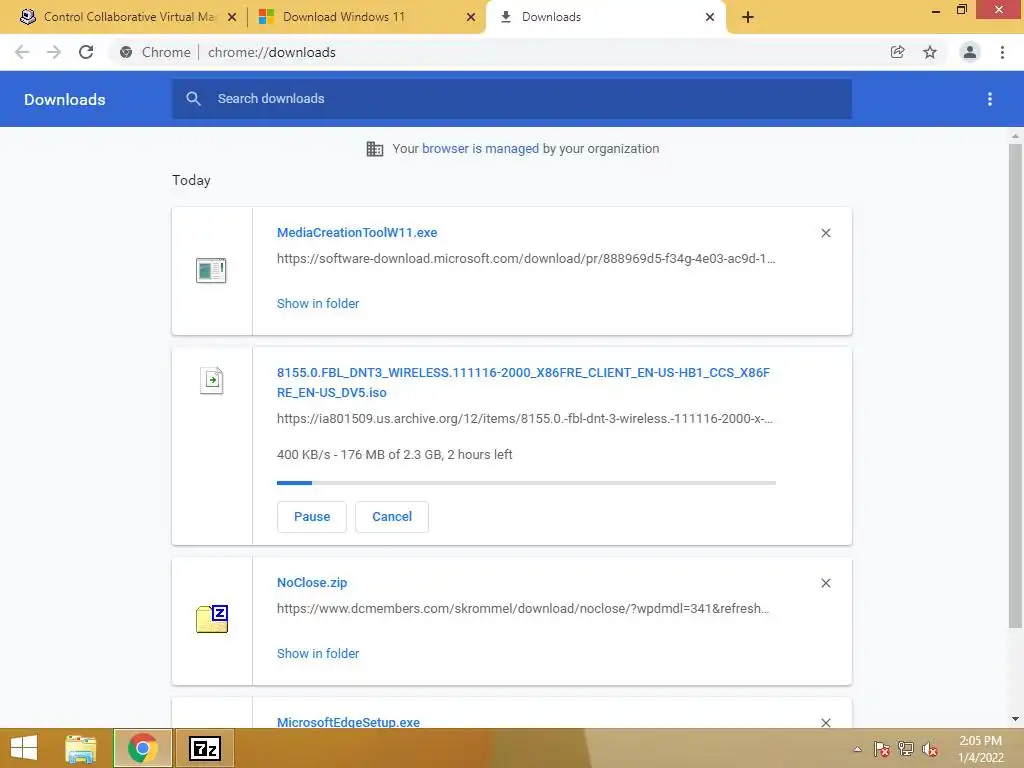Reload the downloads page
This screenshot has height=768, width=1024.
coord(86,52)
